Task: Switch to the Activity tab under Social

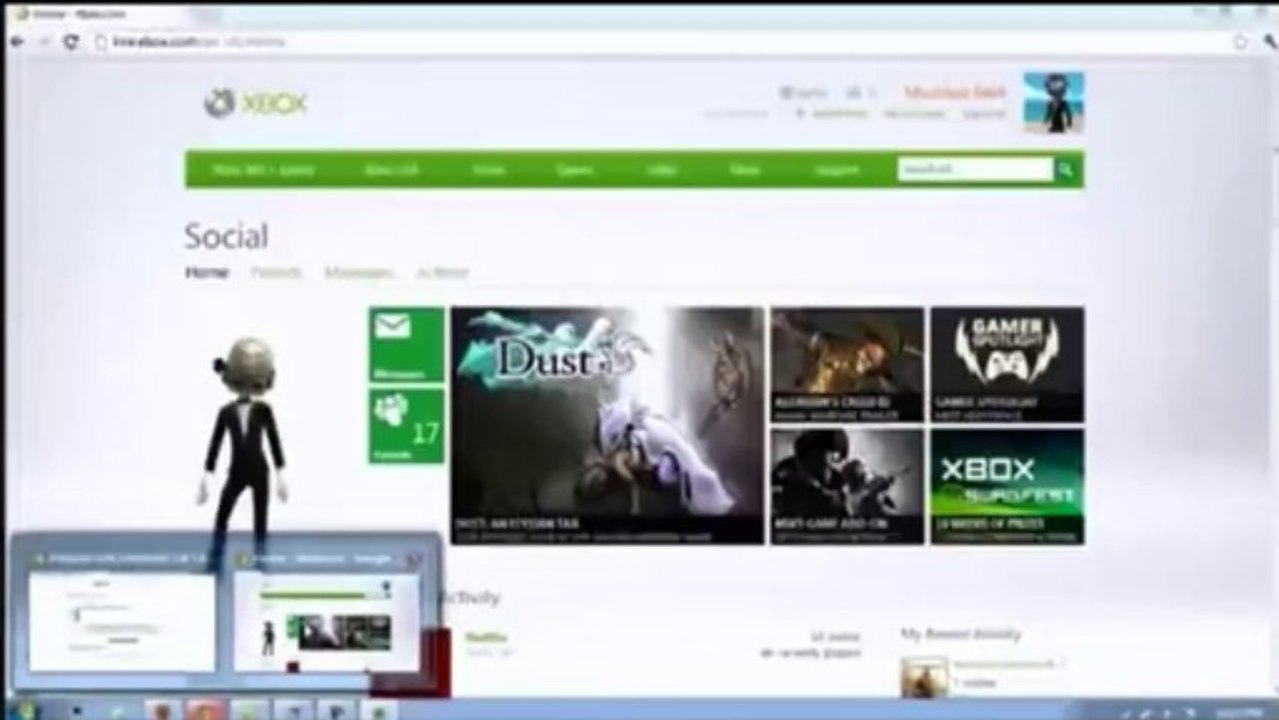Action: pos(442,272)
